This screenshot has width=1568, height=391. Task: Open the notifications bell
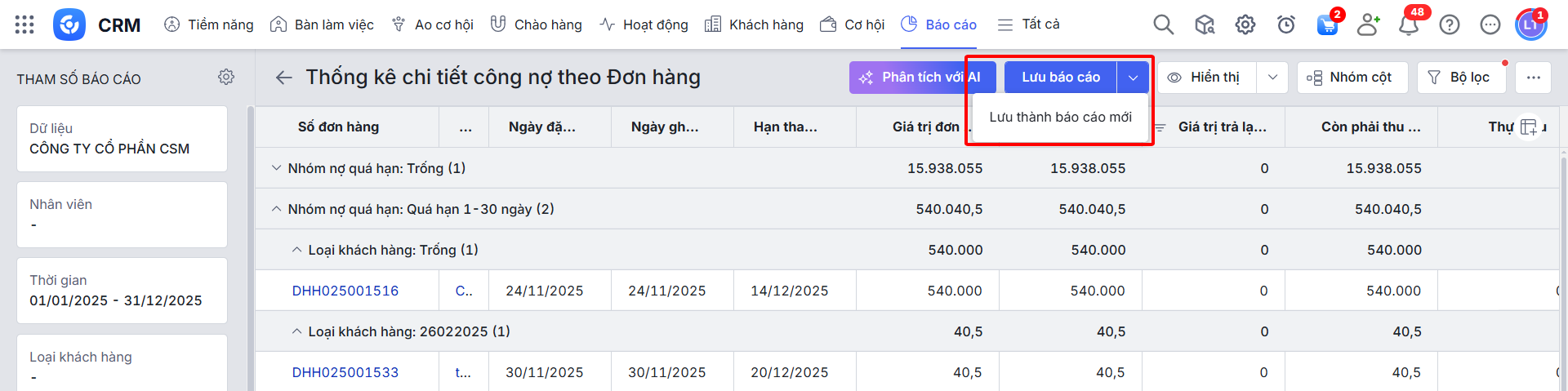[x=1408, y=25]
